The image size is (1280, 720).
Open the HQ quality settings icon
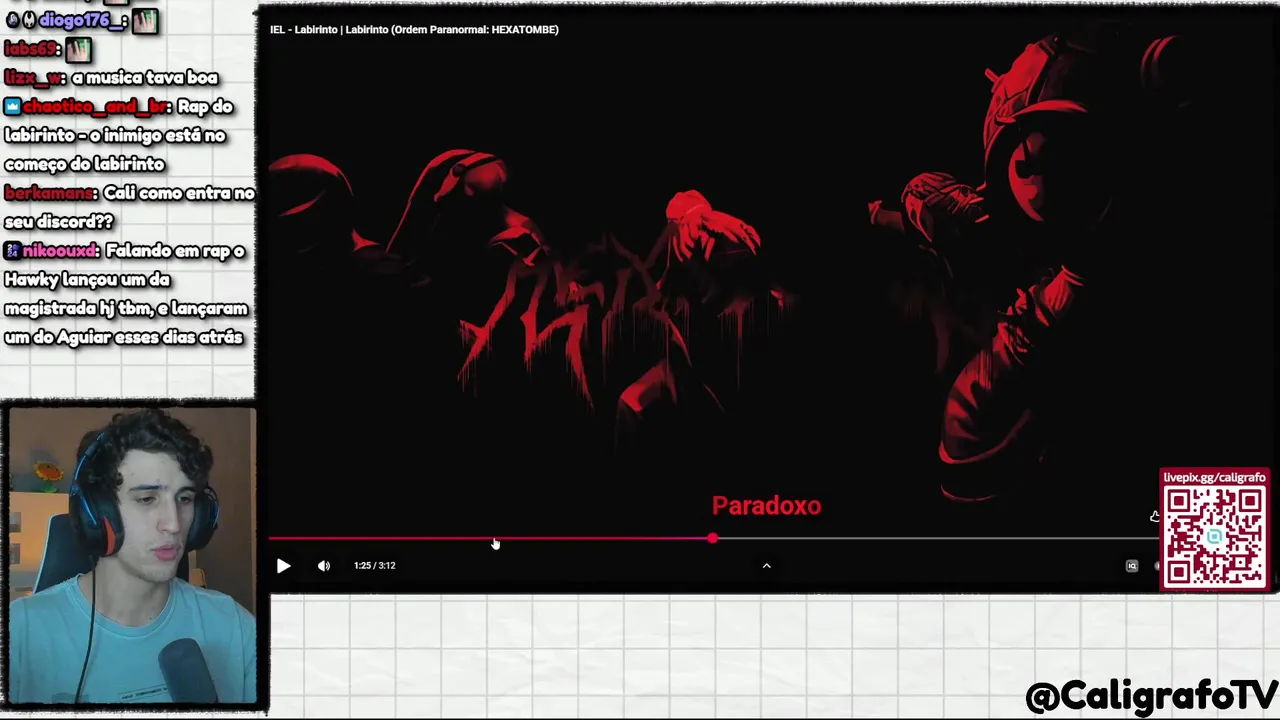1132,566
